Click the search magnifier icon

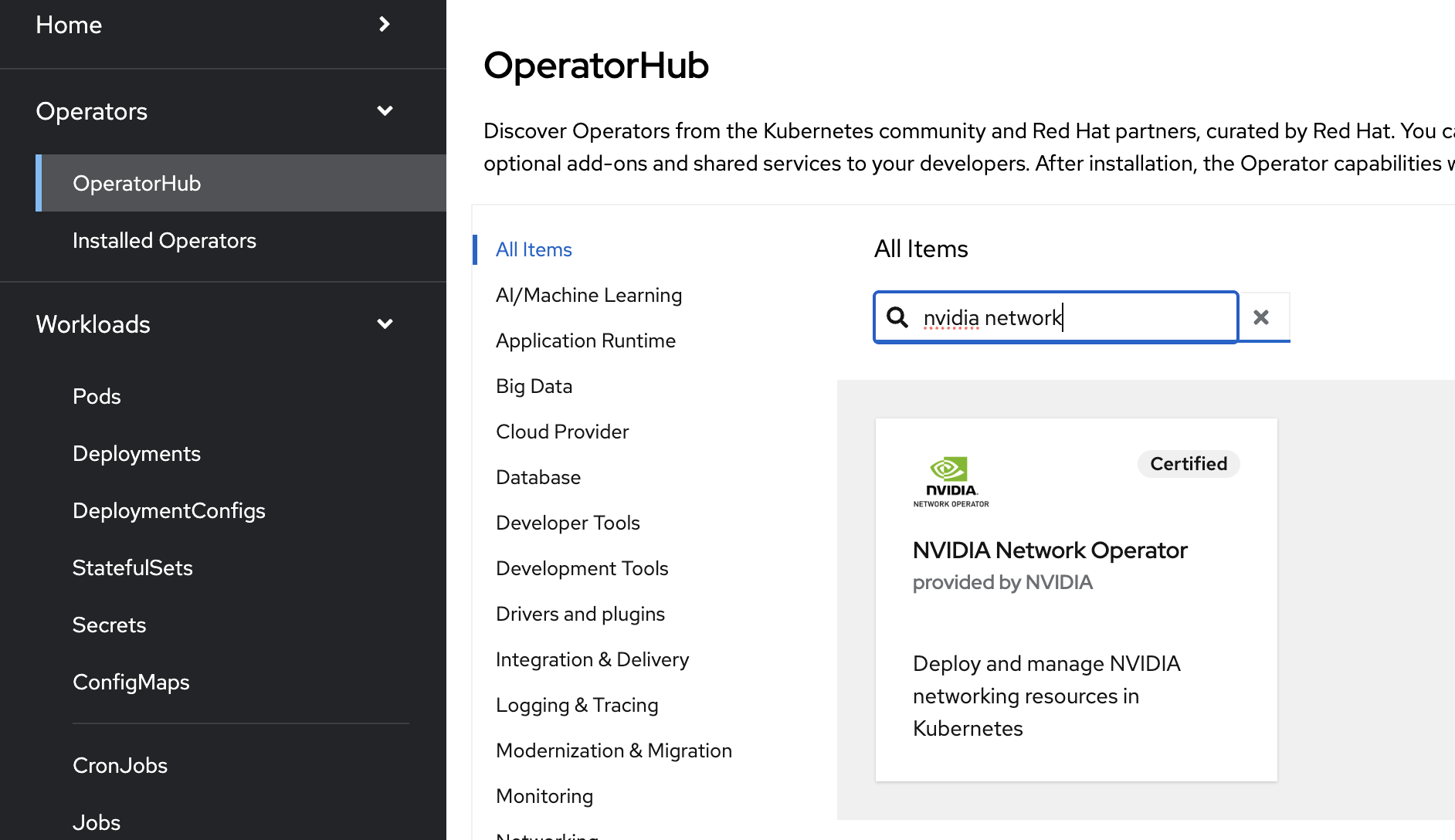897,317
